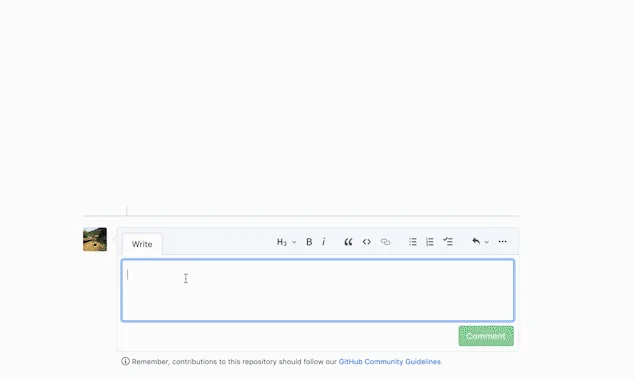Open the user avatar thumbnail
This screenshot has width=635, height=380.
pyautogui.click(x=95, y=239)
